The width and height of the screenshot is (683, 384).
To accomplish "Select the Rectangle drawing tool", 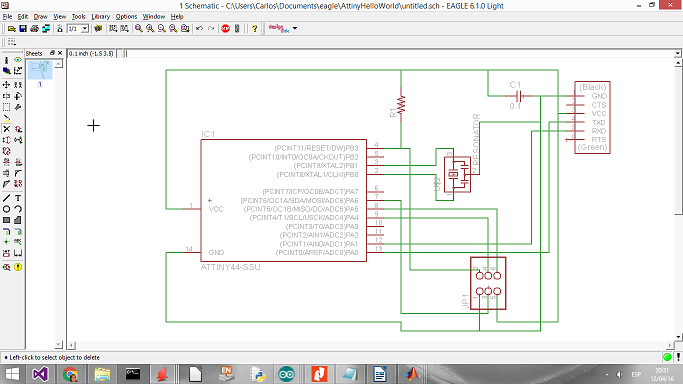I will 7,220.
